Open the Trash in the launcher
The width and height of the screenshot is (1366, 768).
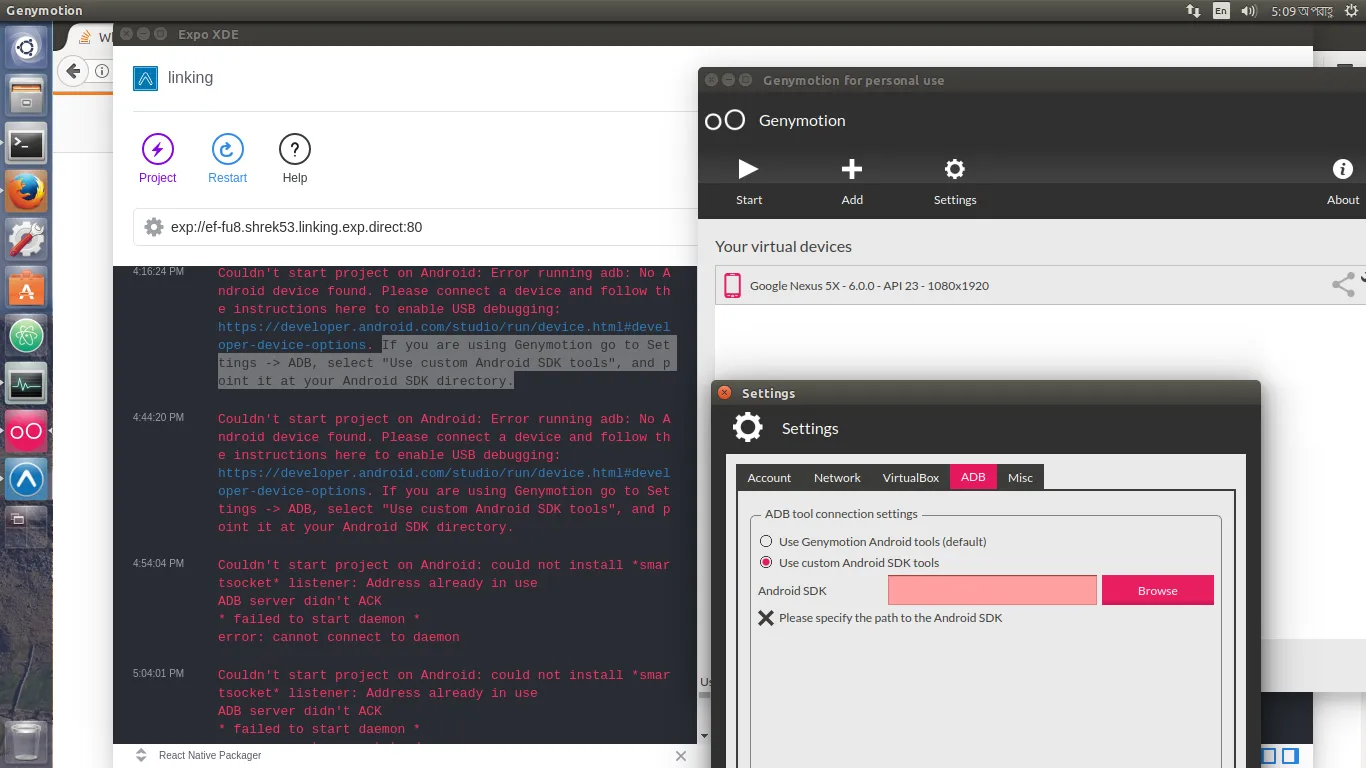(26, 742)
